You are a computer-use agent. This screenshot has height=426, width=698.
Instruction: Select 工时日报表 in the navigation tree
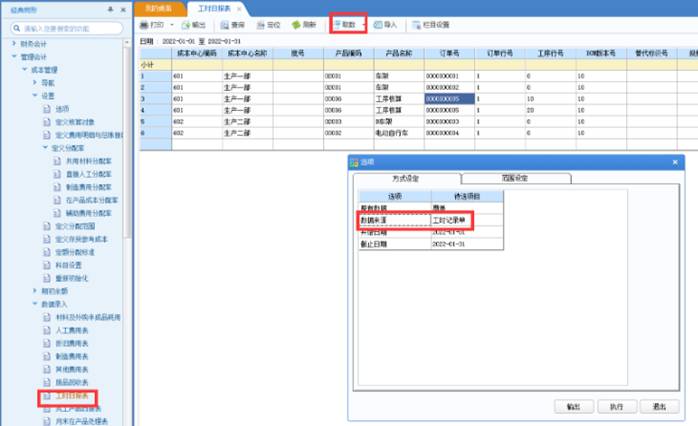[72, 396]
